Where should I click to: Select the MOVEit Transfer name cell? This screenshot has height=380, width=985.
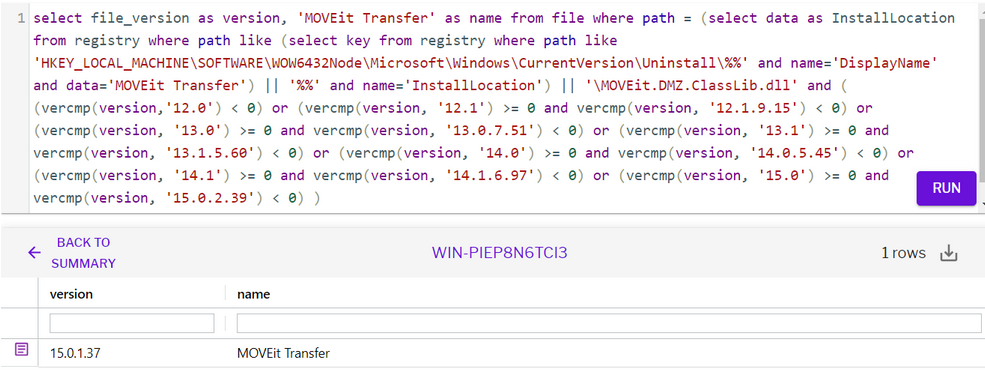point(283,353)
